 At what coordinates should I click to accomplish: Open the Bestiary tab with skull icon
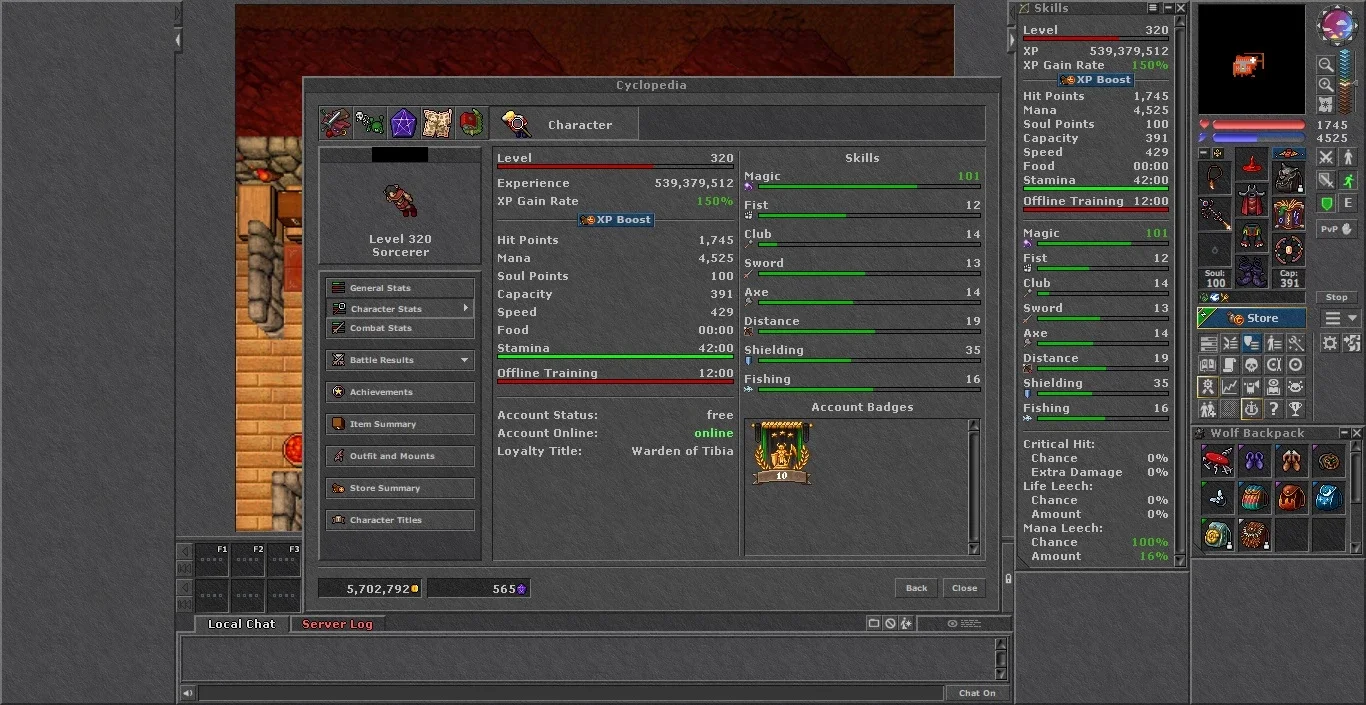coord(370,123)
